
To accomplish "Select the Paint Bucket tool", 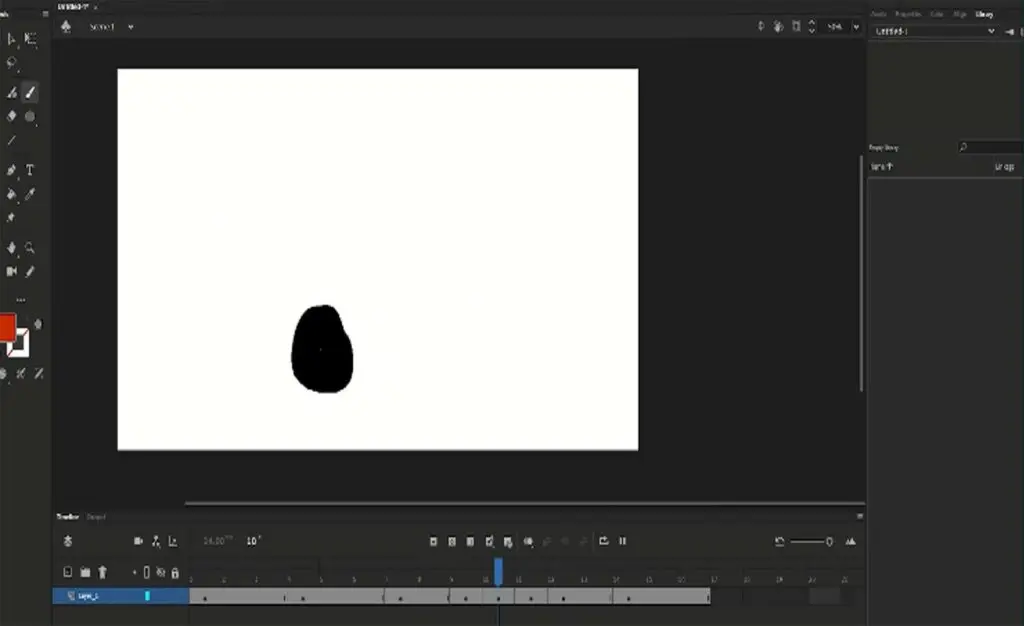I will tap(11, 194).
